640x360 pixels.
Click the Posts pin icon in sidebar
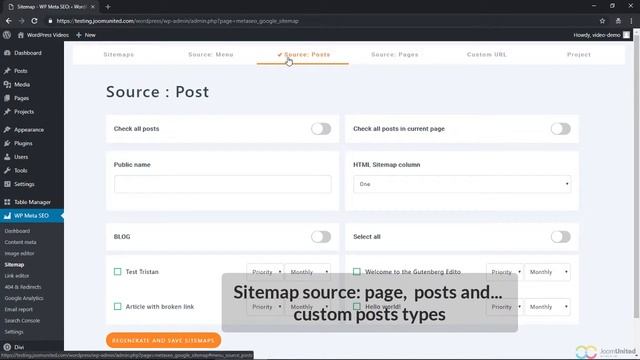7,71
